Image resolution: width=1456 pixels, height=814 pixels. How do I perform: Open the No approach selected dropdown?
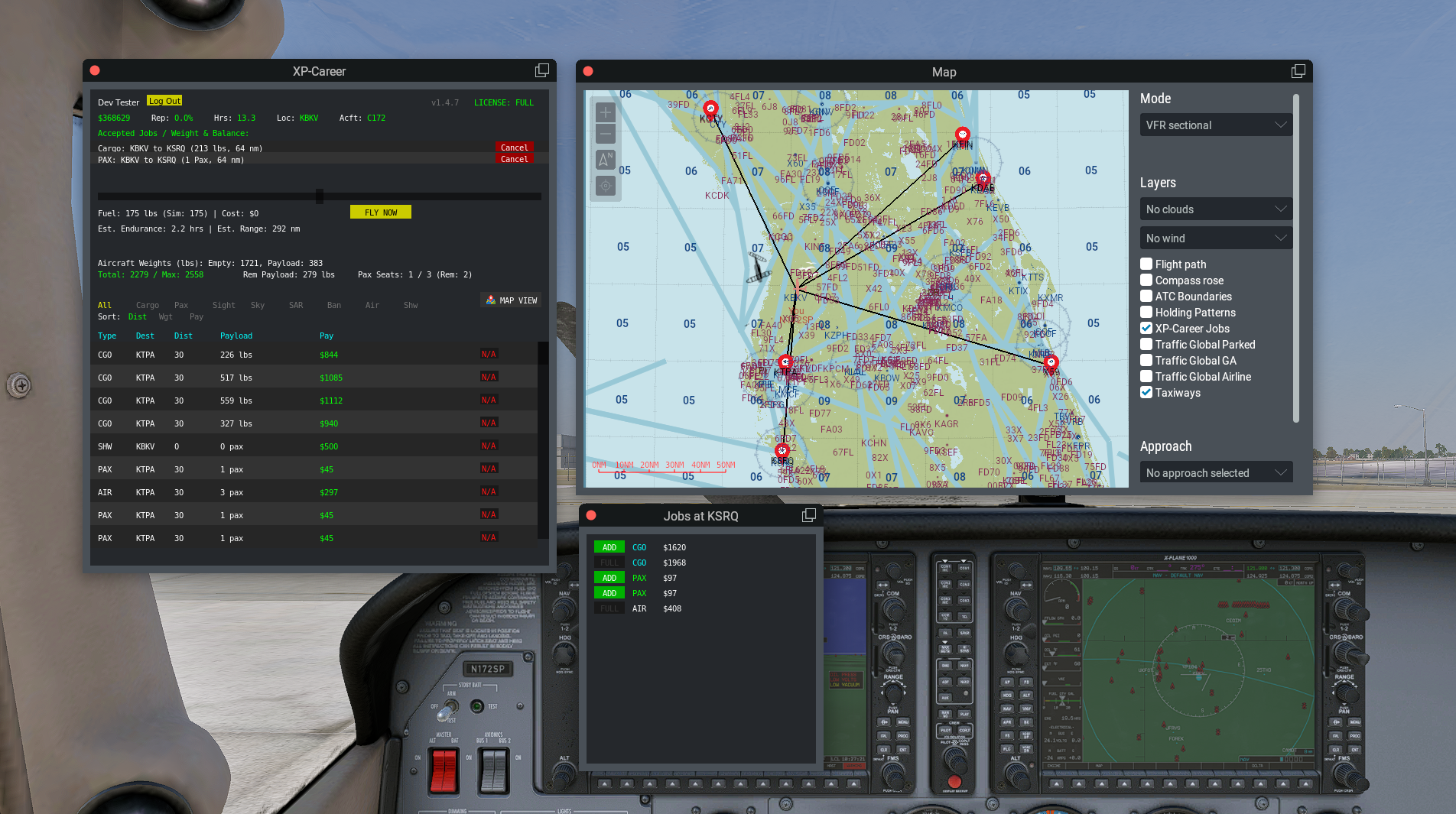1214,473
